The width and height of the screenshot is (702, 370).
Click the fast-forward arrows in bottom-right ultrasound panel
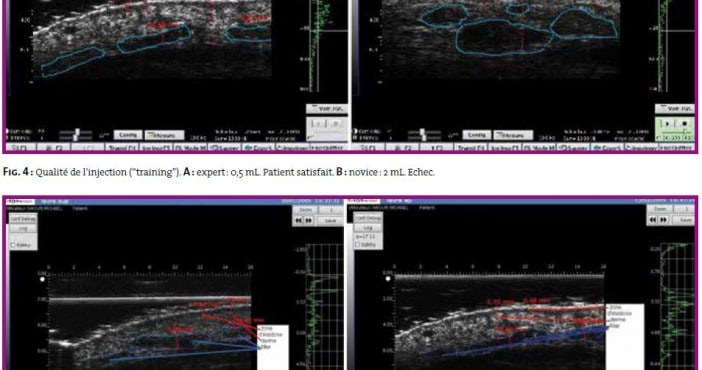pos(663,220)
